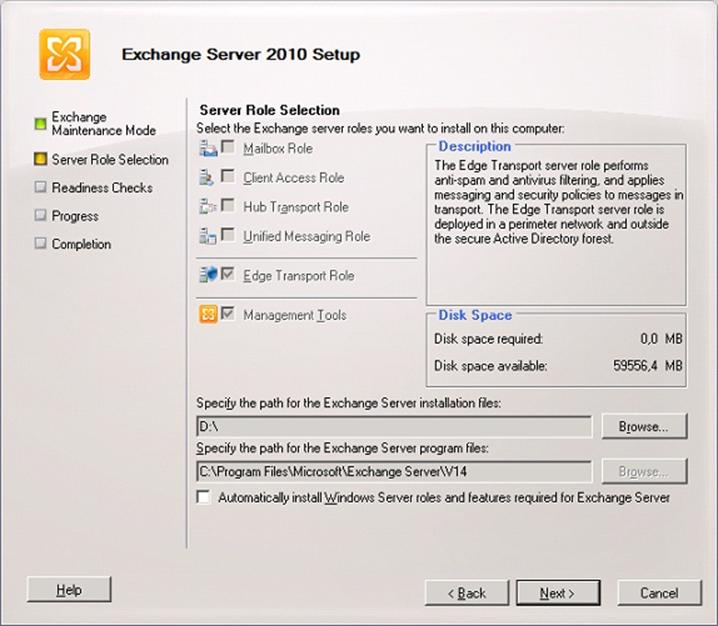Click the installation files path field showing D:\
718x626 pixels.
click(x=394, y=427)
